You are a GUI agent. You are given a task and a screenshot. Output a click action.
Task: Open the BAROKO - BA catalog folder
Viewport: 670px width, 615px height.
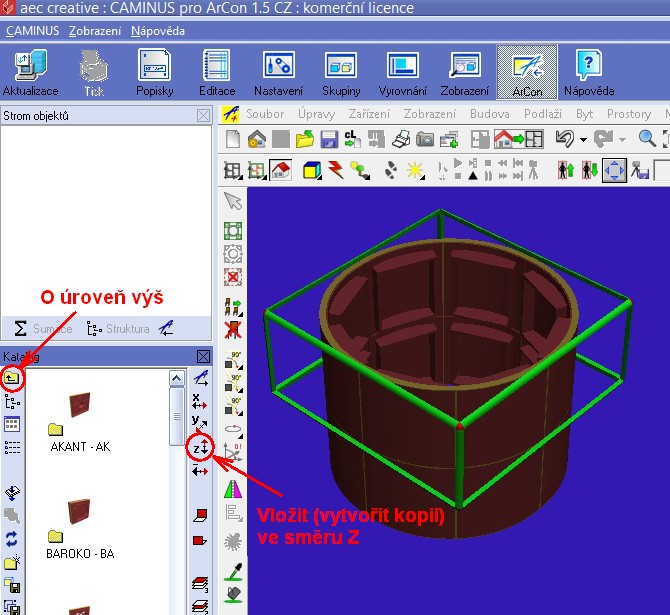coord(80,529)
